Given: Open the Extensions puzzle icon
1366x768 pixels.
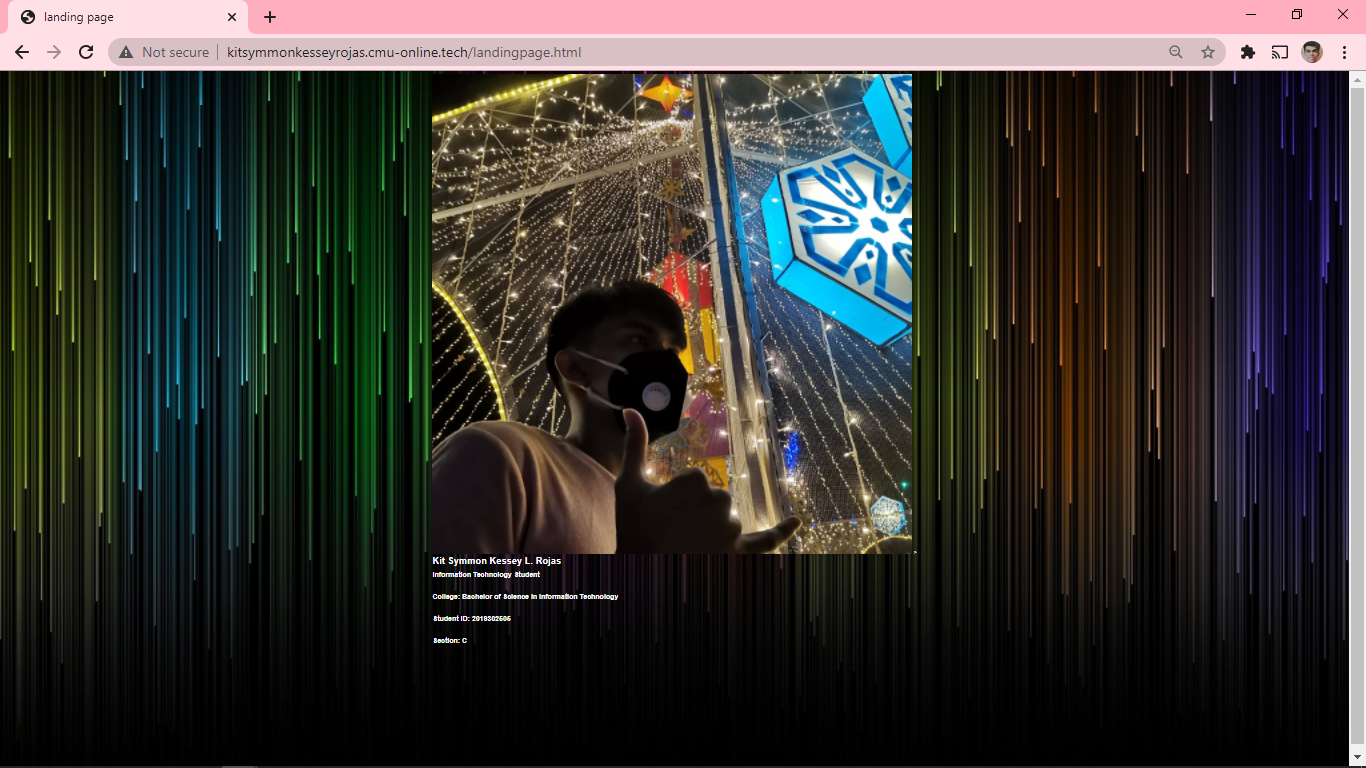Looking at the screenshot, I should point(1248,52).
